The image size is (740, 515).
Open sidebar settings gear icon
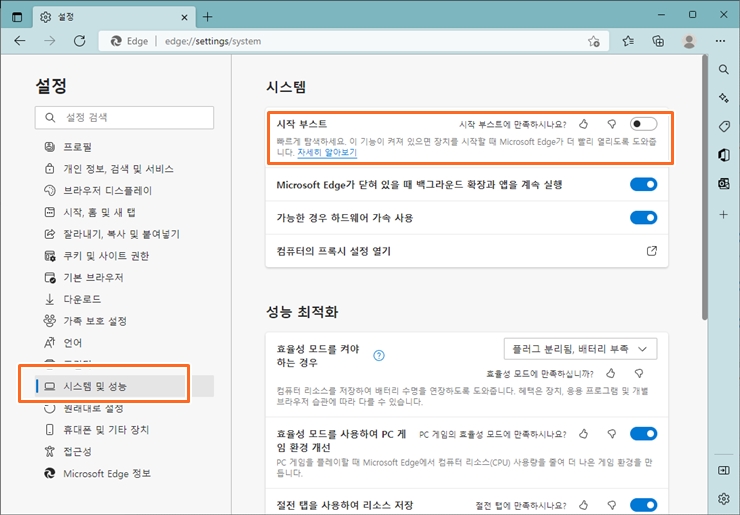pyautogui.click(x=723, y=498)
